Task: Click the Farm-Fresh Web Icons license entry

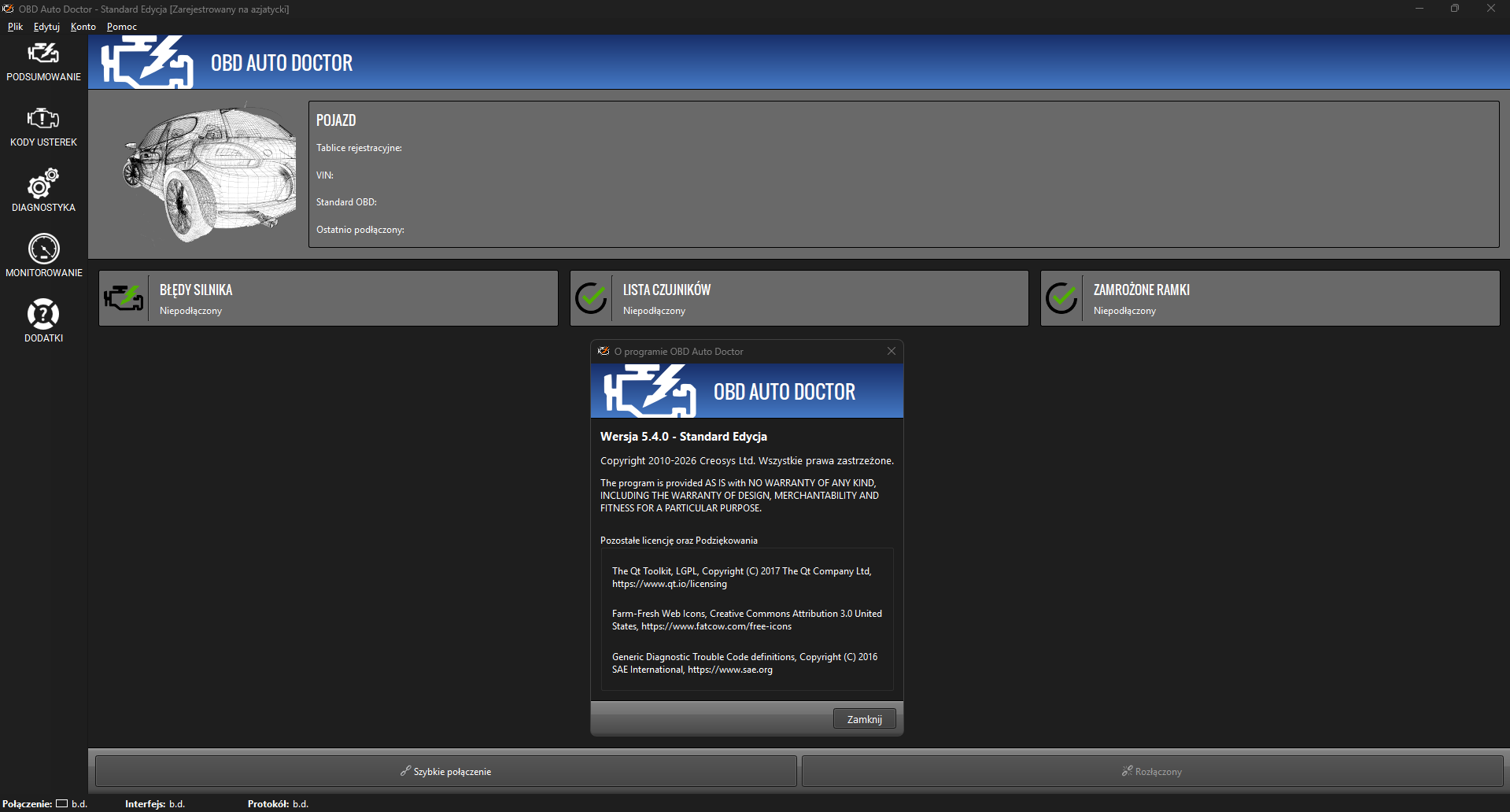Action: [747, 620]
